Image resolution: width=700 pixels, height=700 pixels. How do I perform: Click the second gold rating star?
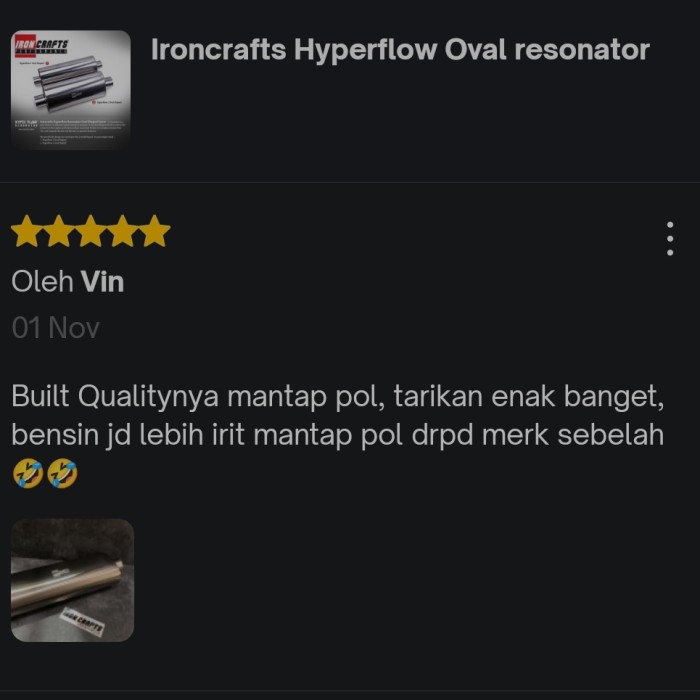click(58, 231)
